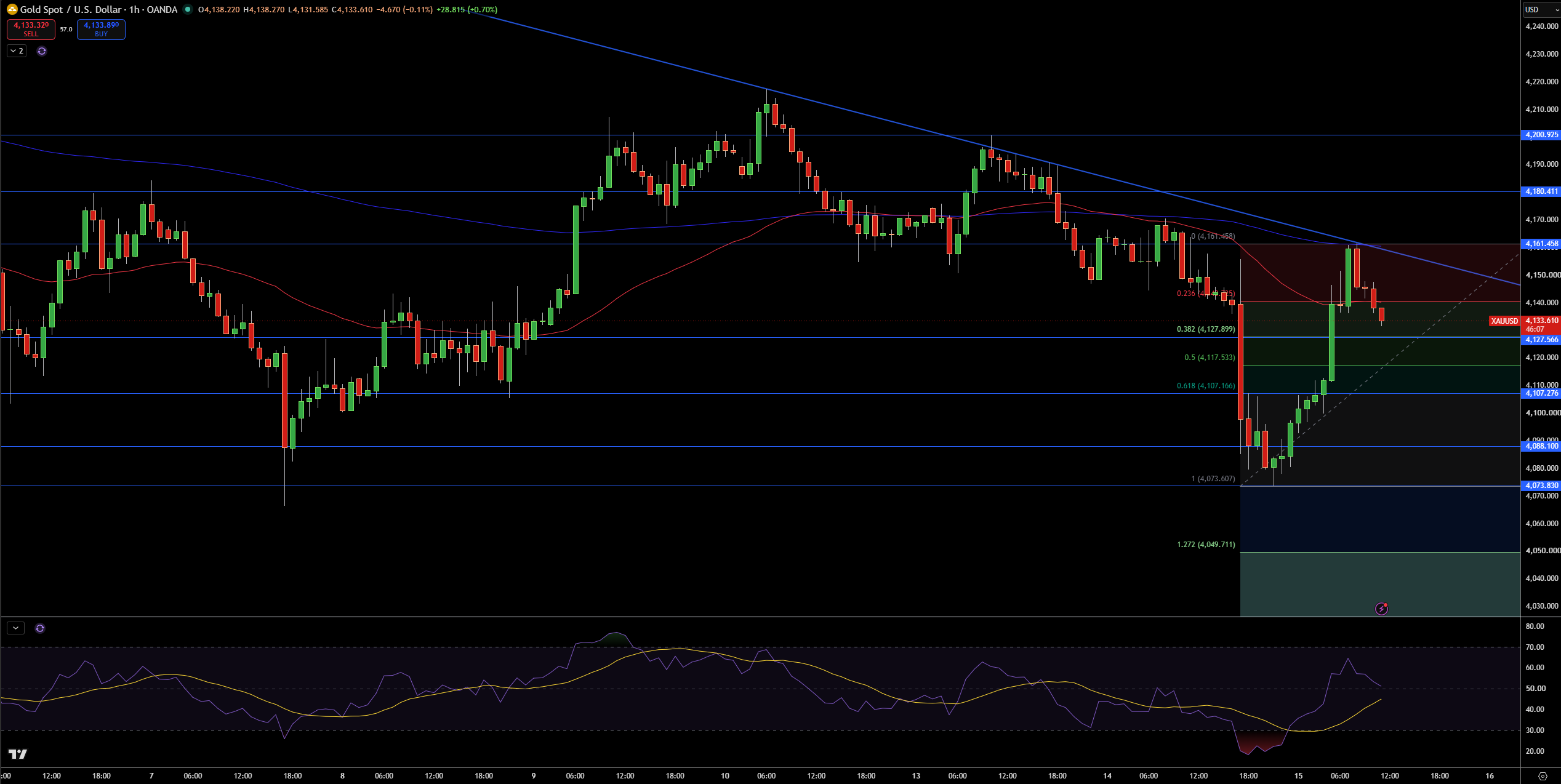Click the TradingView logo
This screenshot has width=1561, height=784.
pos(18,754)
